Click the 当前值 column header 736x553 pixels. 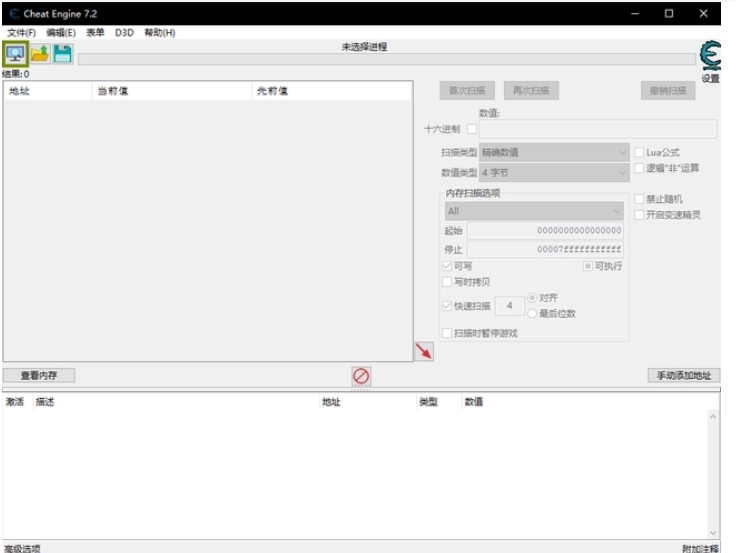pyautogui.click(x=172, y=91)
